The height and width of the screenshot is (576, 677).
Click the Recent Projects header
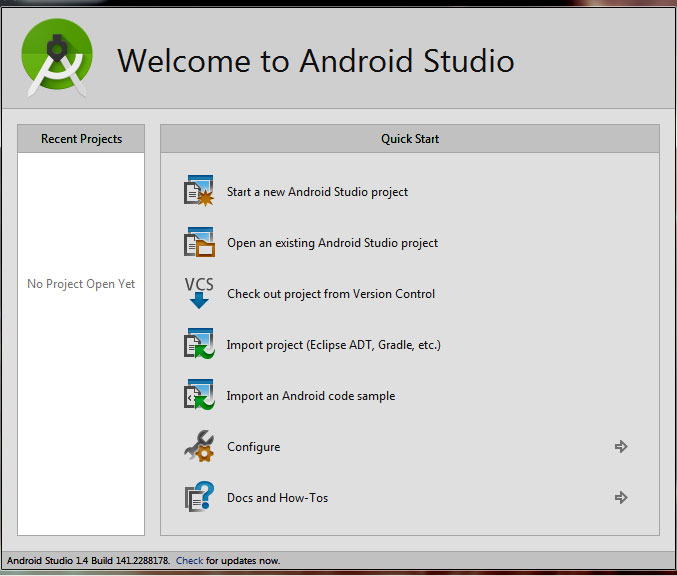click(81, 139)
